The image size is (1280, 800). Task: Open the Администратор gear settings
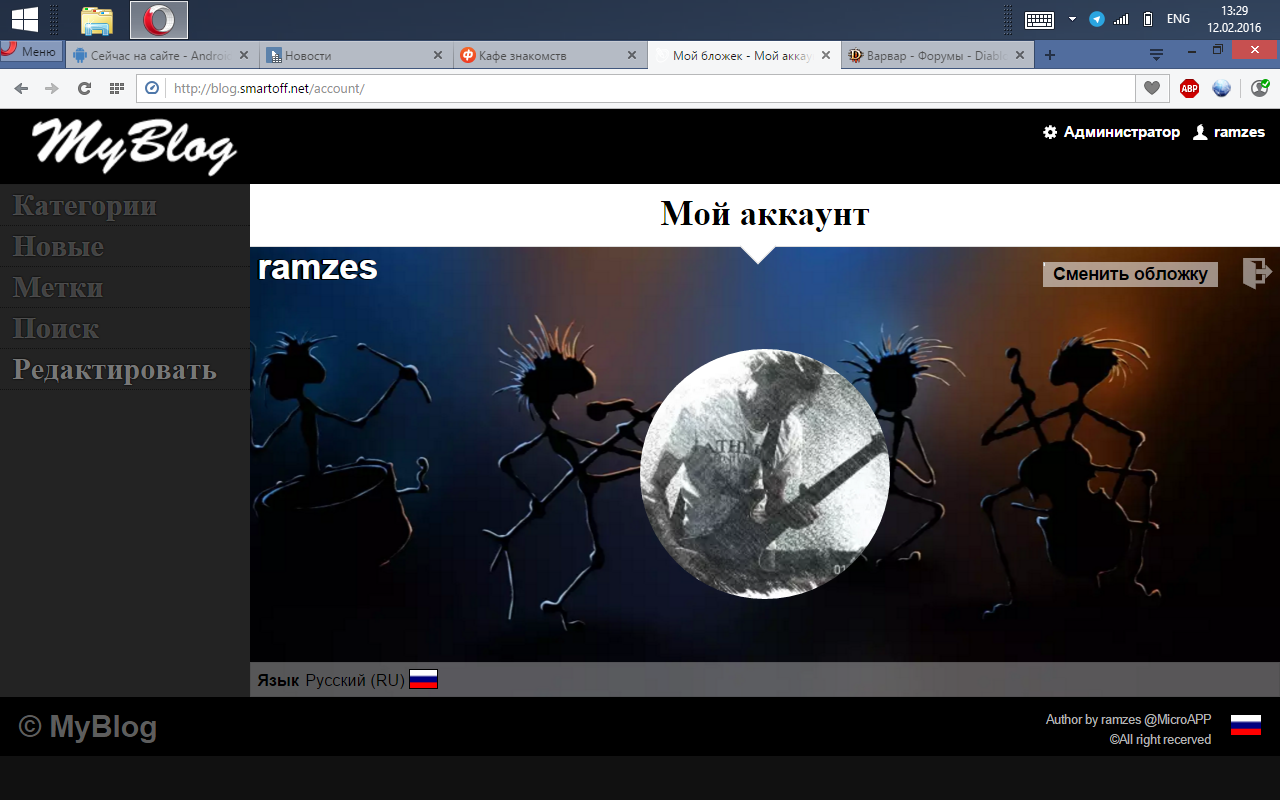1050,132
